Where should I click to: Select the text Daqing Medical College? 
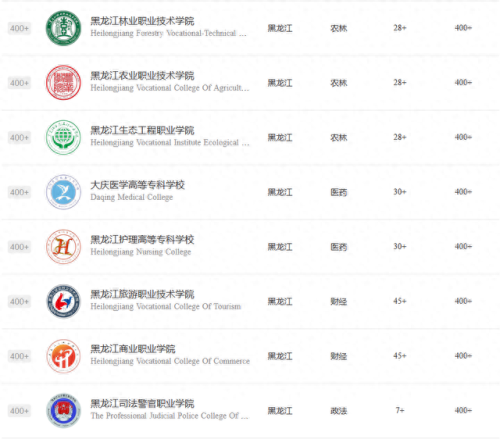(132, 197)
